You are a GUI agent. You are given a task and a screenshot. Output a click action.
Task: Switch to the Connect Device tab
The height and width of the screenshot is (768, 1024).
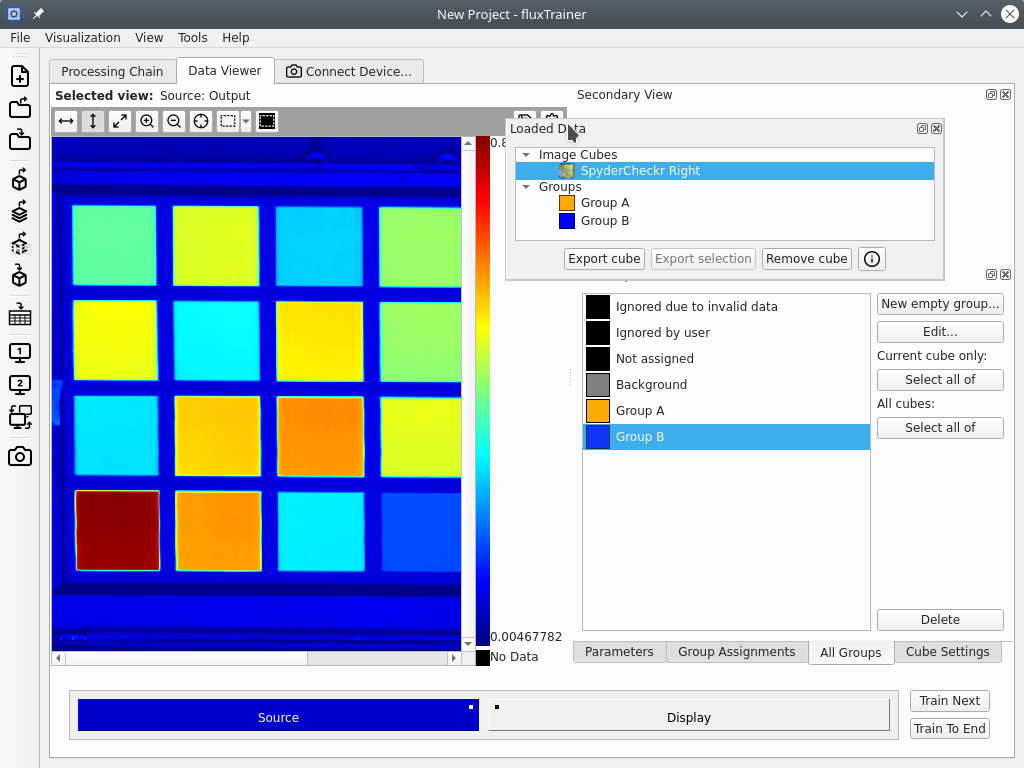click(x=349, y=72)
